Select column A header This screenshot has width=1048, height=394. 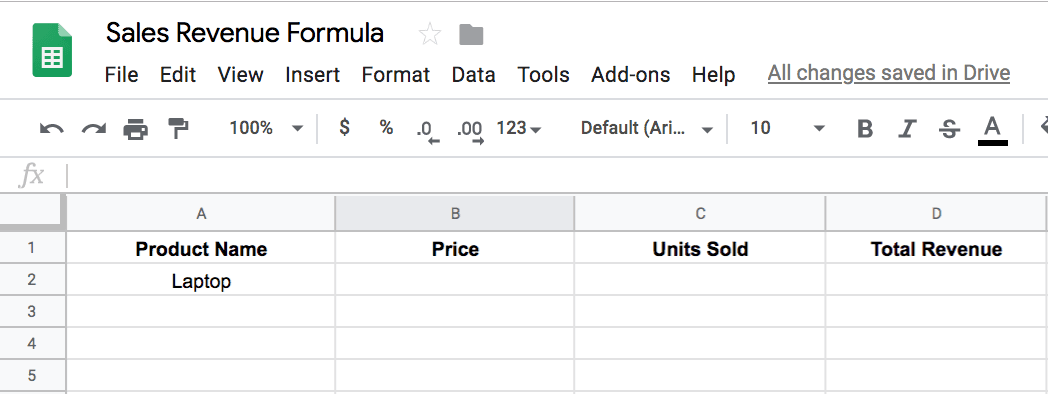[201, 213]
